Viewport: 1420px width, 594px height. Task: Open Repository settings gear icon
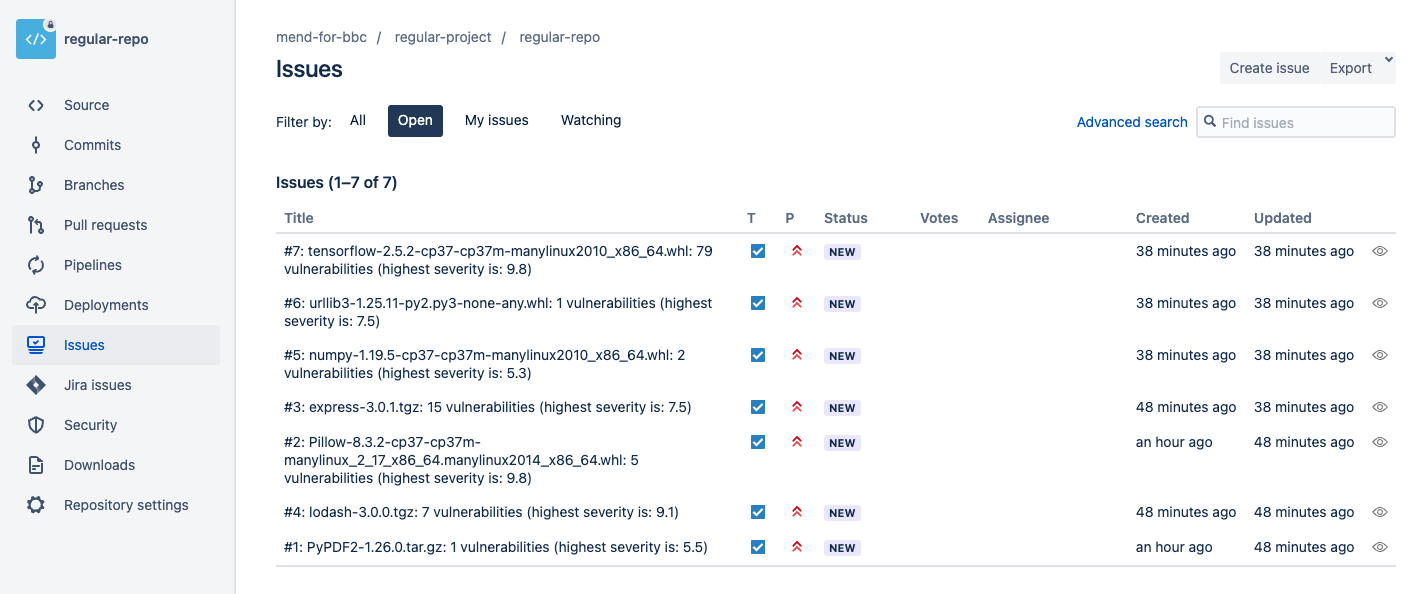(x=36, y=505)
